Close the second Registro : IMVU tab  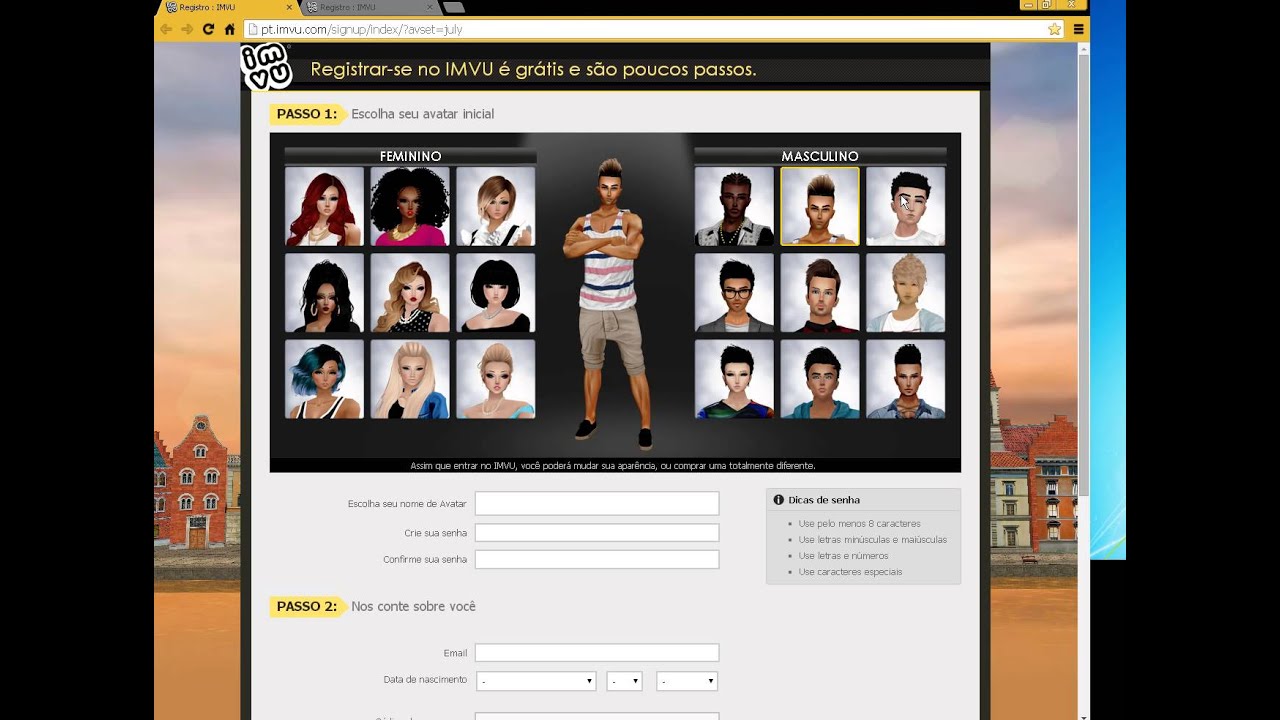[x=430, y=7]
